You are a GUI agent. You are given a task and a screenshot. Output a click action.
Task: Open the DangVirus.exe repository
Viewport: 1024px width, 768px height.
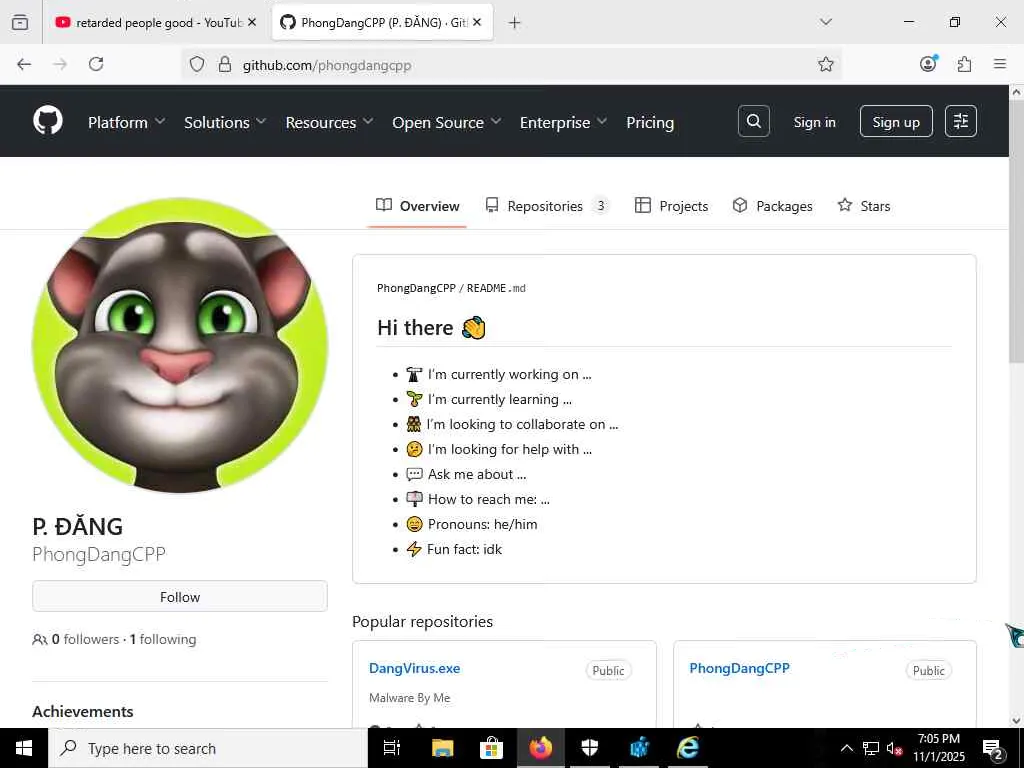coord(414,668)
